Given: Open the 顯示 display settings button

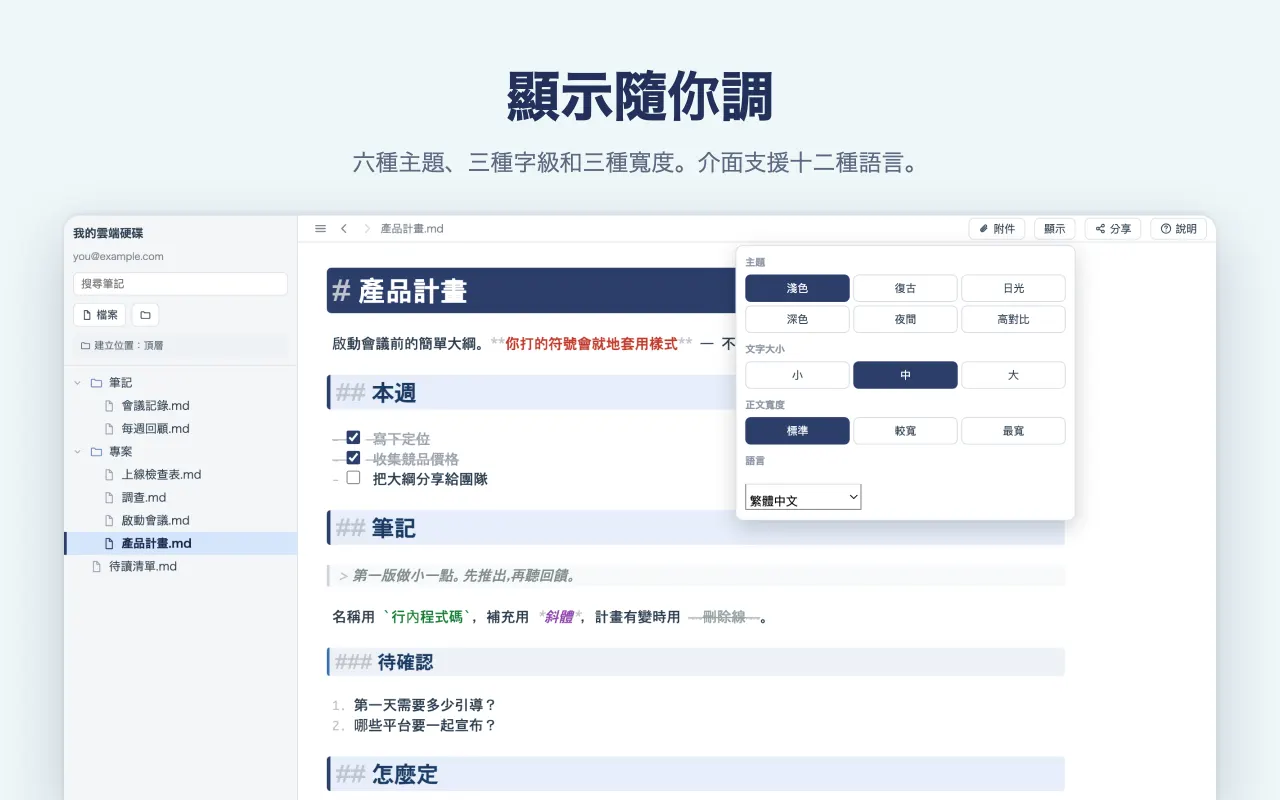Looking at the screenshot, I should (x=1055, y=229).
